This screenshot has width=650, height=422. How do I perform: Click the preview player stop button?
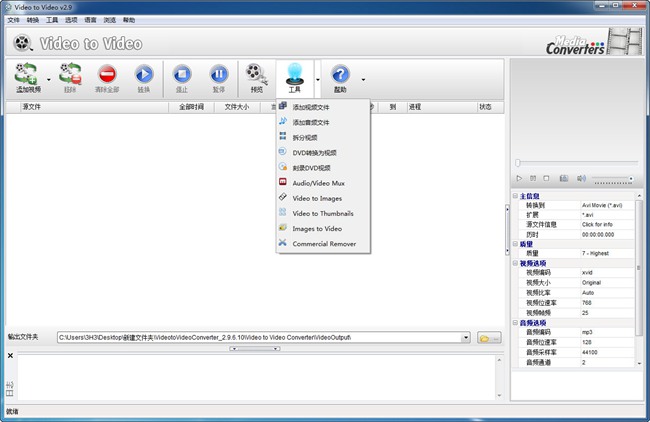(x=546, y=178)
